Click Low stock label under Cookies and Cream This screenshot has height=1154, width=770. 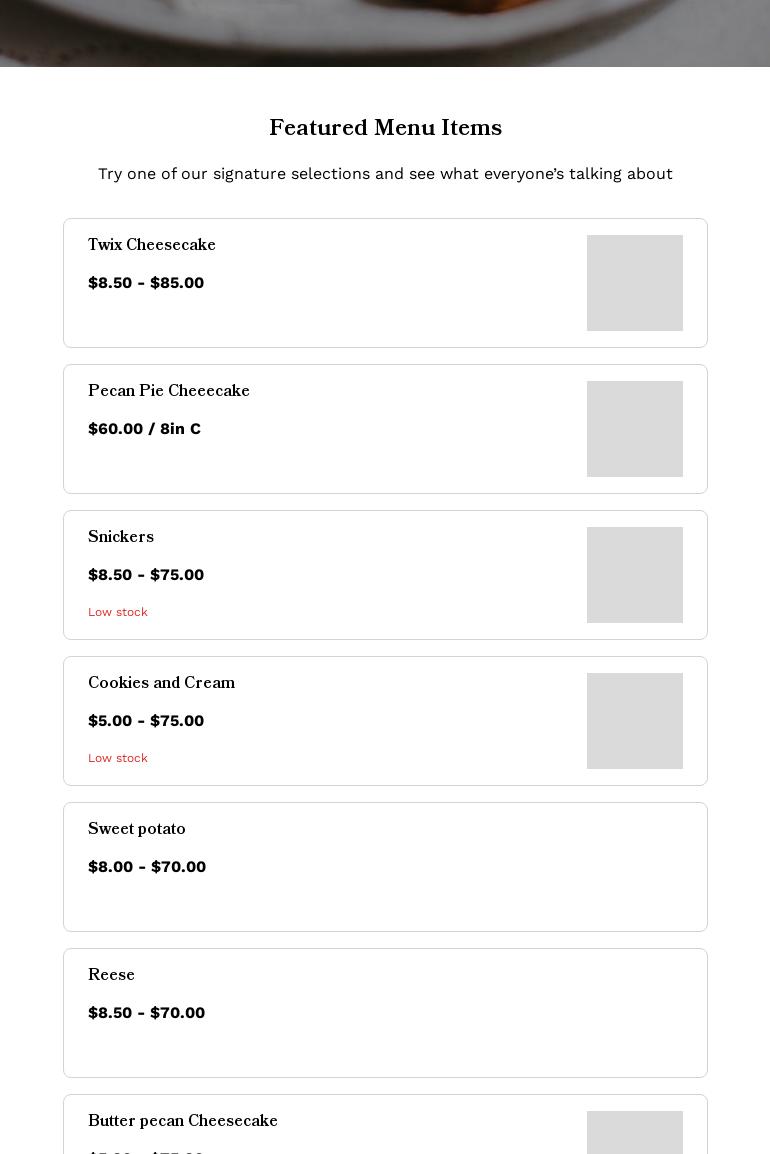click(118, 758)
